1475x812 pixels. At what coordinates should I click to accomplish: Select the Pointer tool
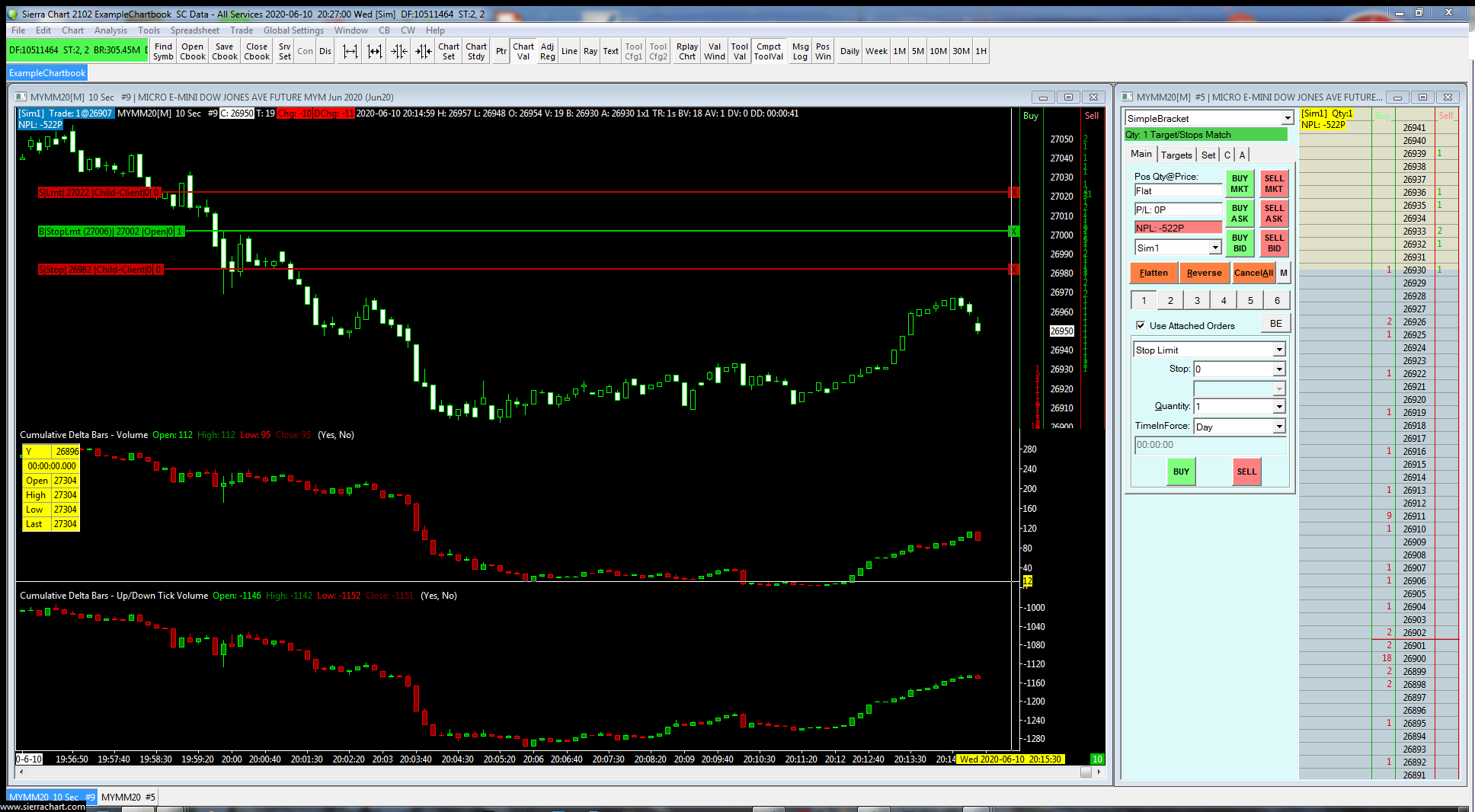coord(501,51)
